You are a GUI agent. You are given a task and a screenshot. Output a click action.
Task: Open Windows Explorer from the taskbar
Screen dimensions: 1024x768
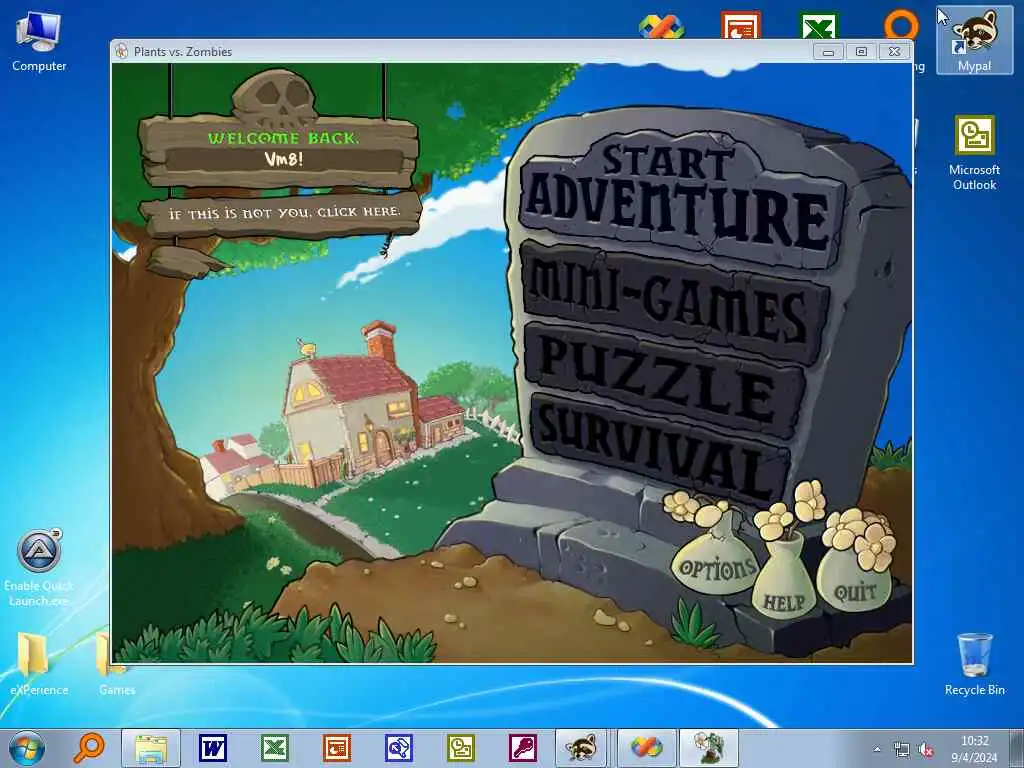click(x=151, y=748)
